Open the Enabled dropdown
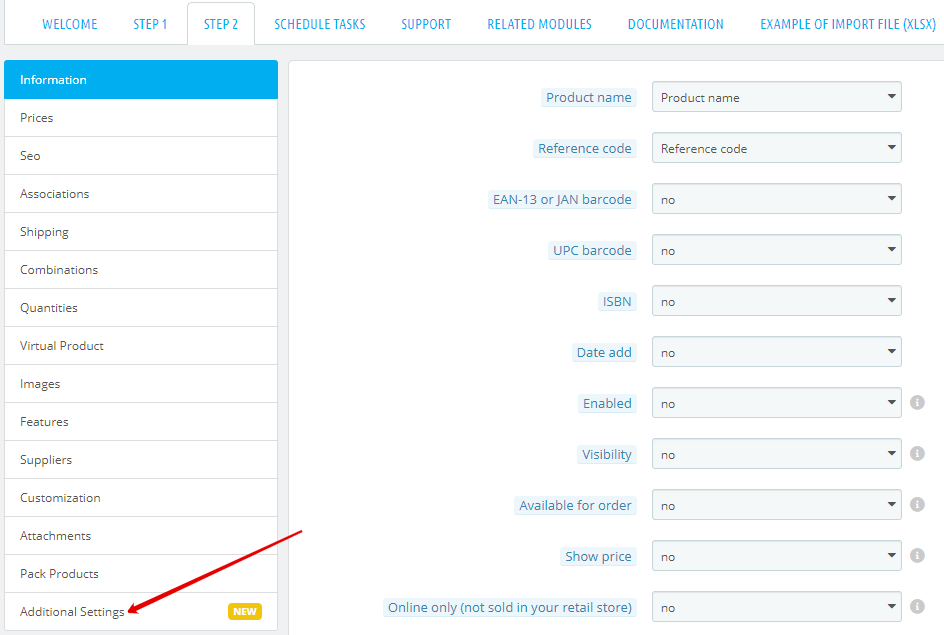944x635 pixels. coord(777,403)
